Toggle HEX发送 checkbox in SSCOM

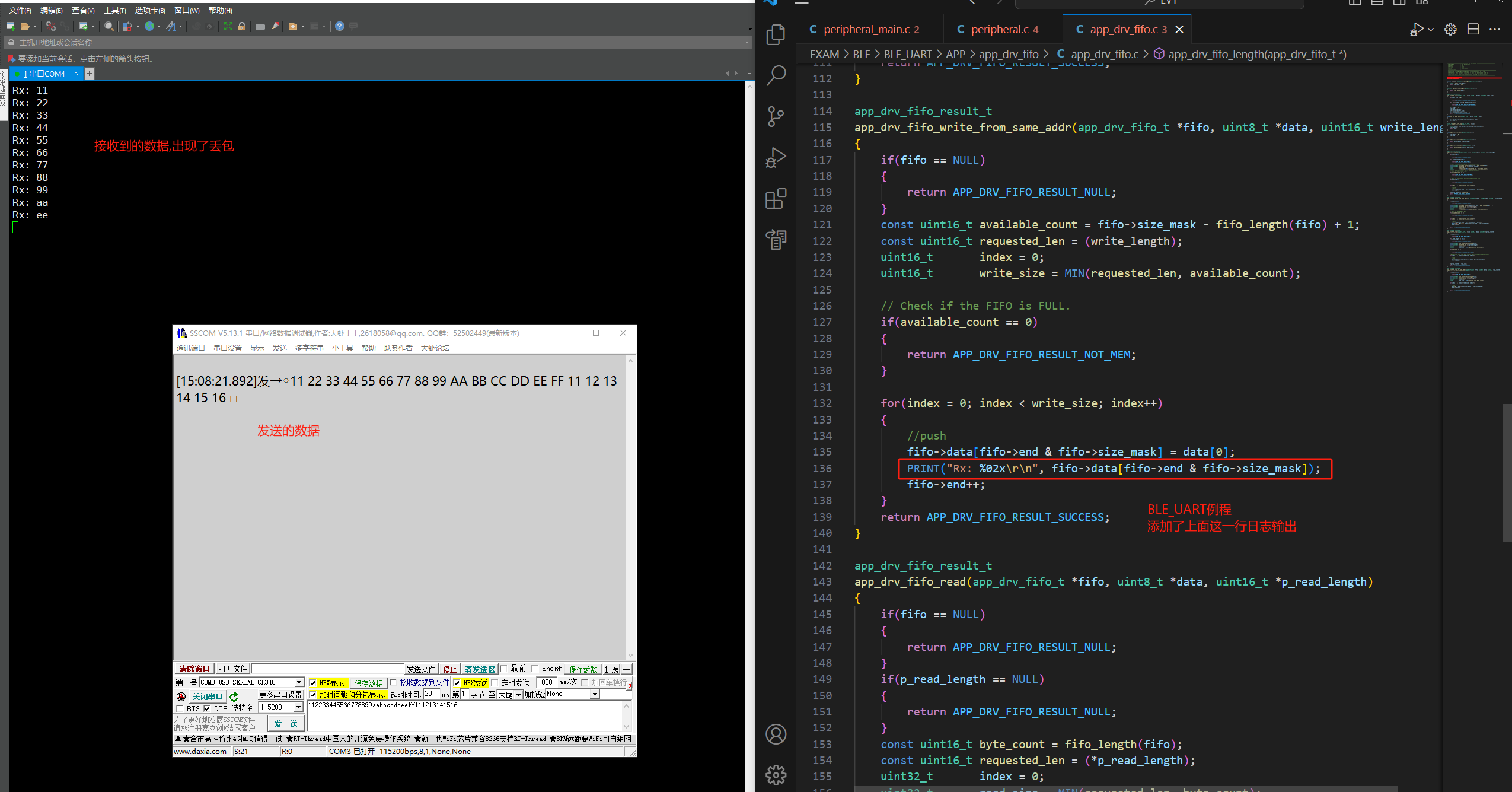point(457,683)
